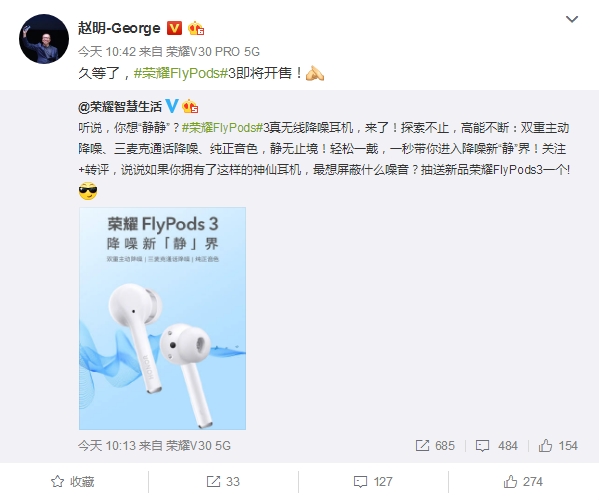The width and height of the screenshot is (599, 500).
Task: Repost this post with 33 reposts
Action: click(x=223, y=482)
